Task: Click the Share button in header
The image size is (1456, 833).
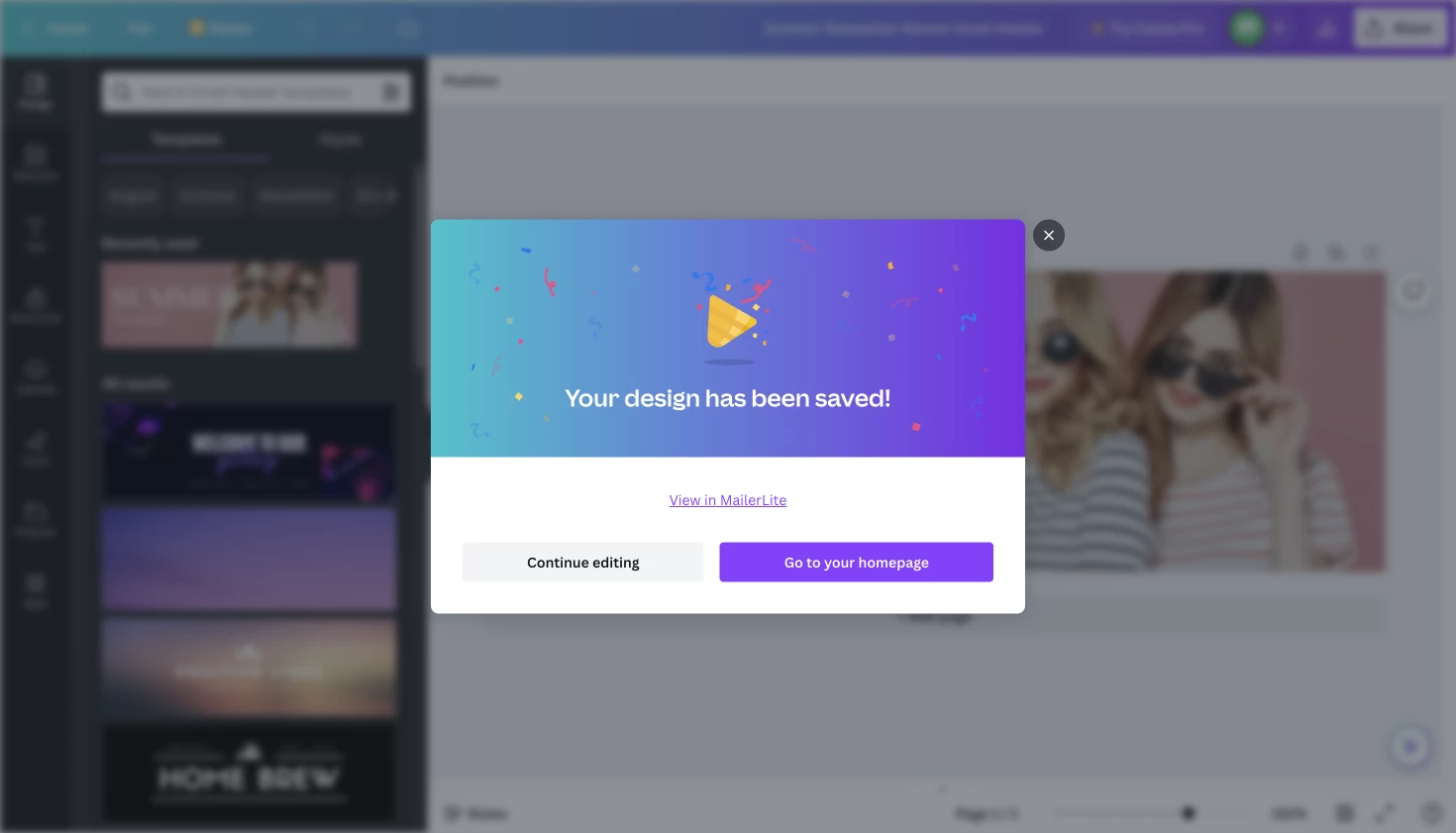Action: [x=1400, y=29]
